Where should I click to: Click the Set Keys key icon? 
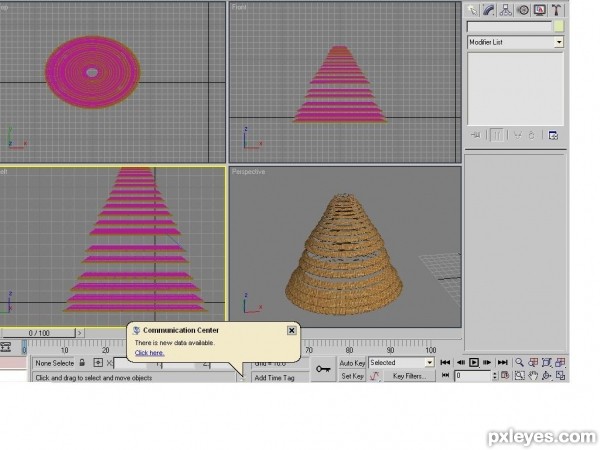[x=323, y=369]
